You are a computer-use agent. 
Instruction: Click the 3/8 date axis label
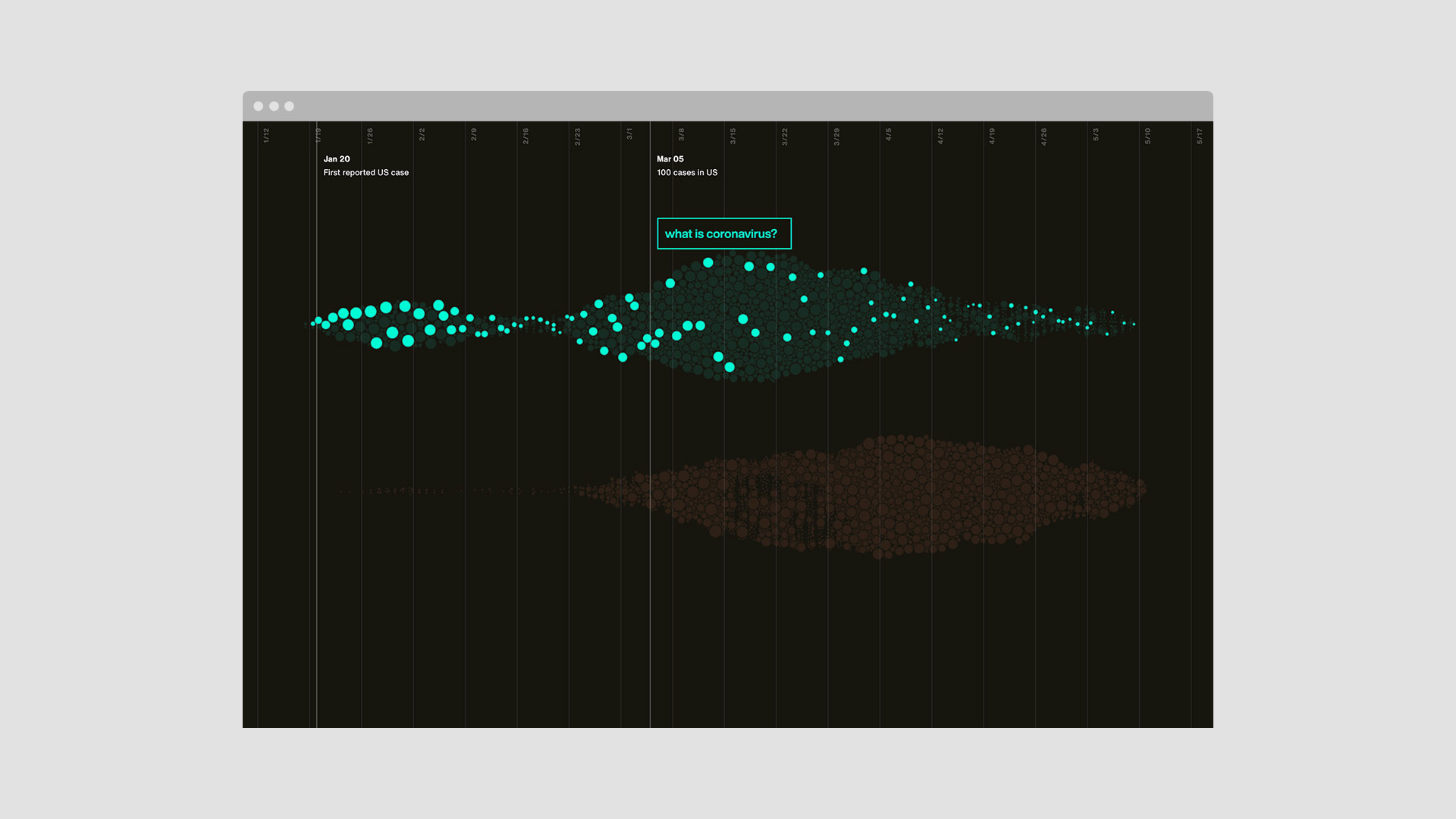(x=681, y=135)
